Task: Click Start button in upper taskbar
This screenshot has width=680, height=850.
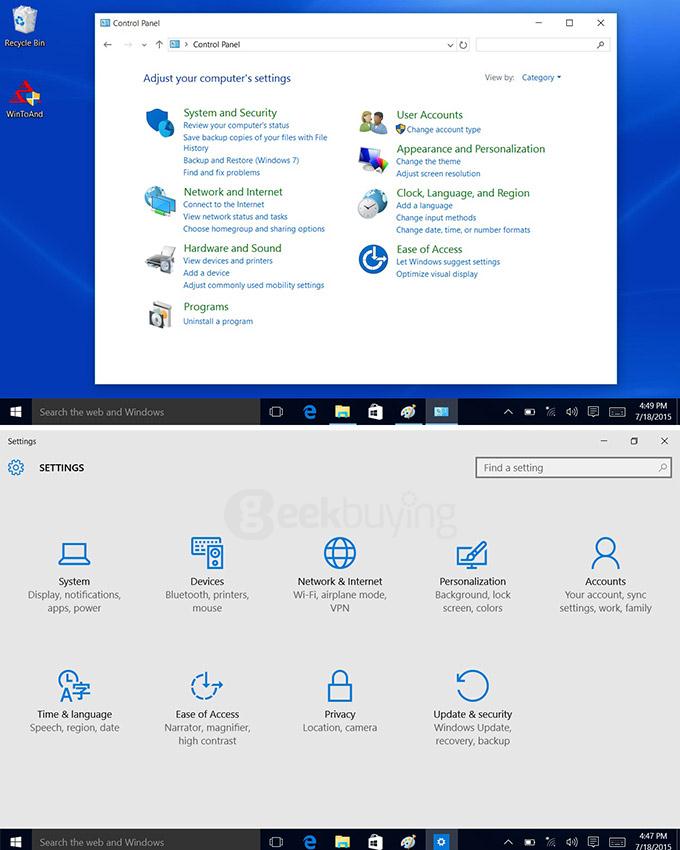Action: [x=16, y=412]
